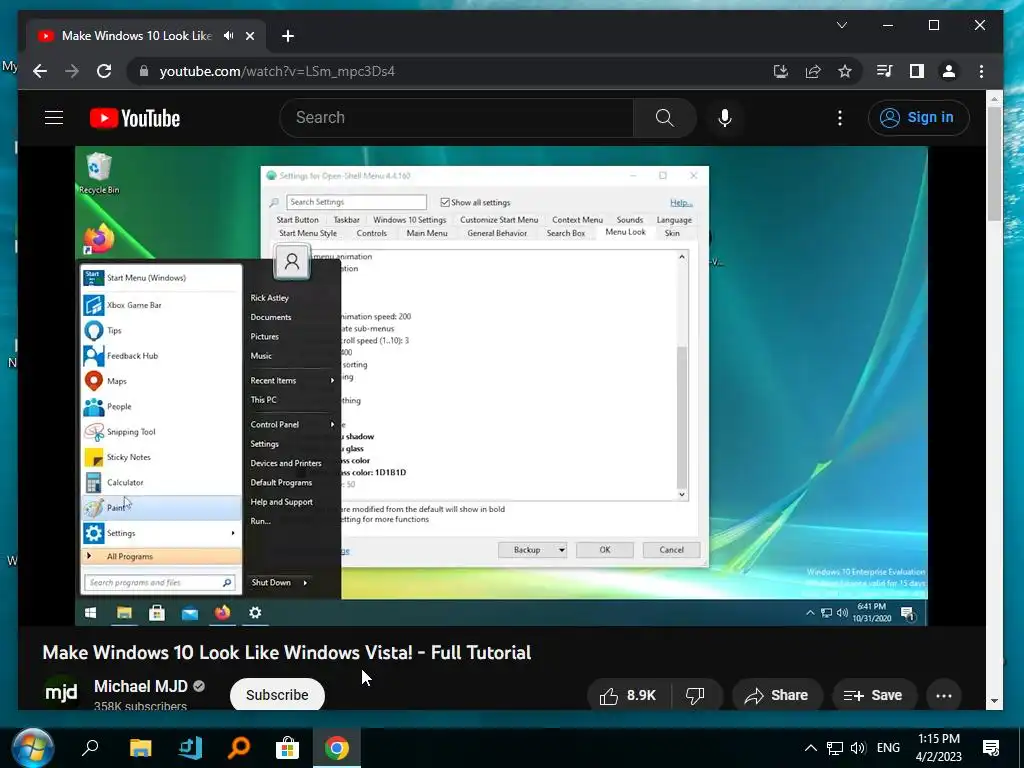Dislike the video with thumbs down
This screenshot has width=1024, height=768.
tap(695, 696)
